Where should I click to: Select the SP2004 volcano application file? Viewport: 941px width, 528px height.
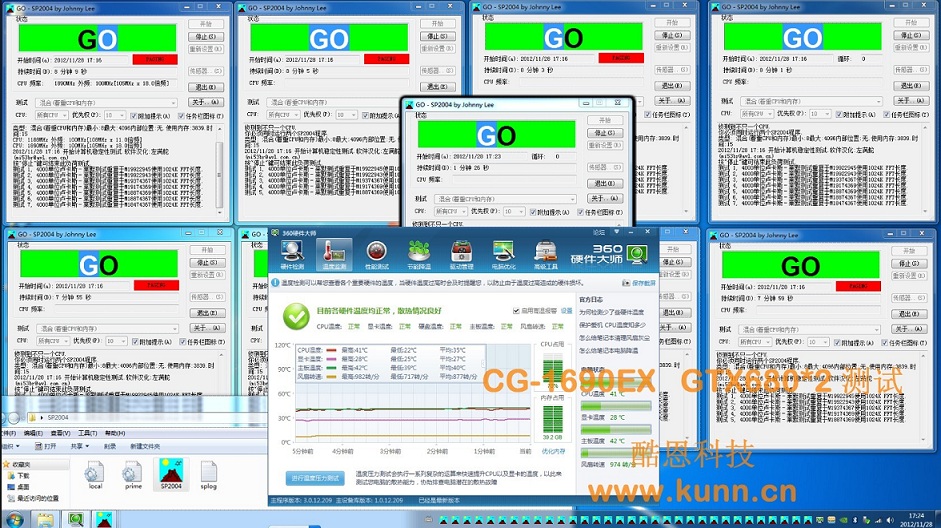(171, 474)
